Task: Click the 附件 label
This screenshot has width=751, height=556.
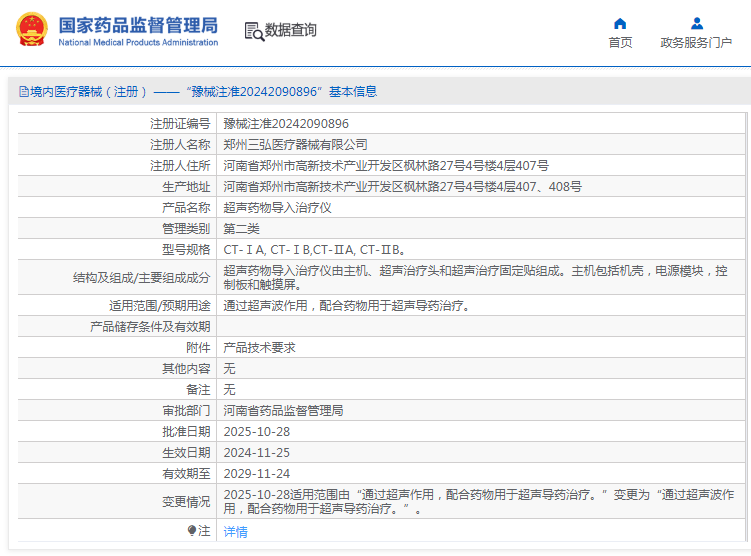Action: click(198, 348)
